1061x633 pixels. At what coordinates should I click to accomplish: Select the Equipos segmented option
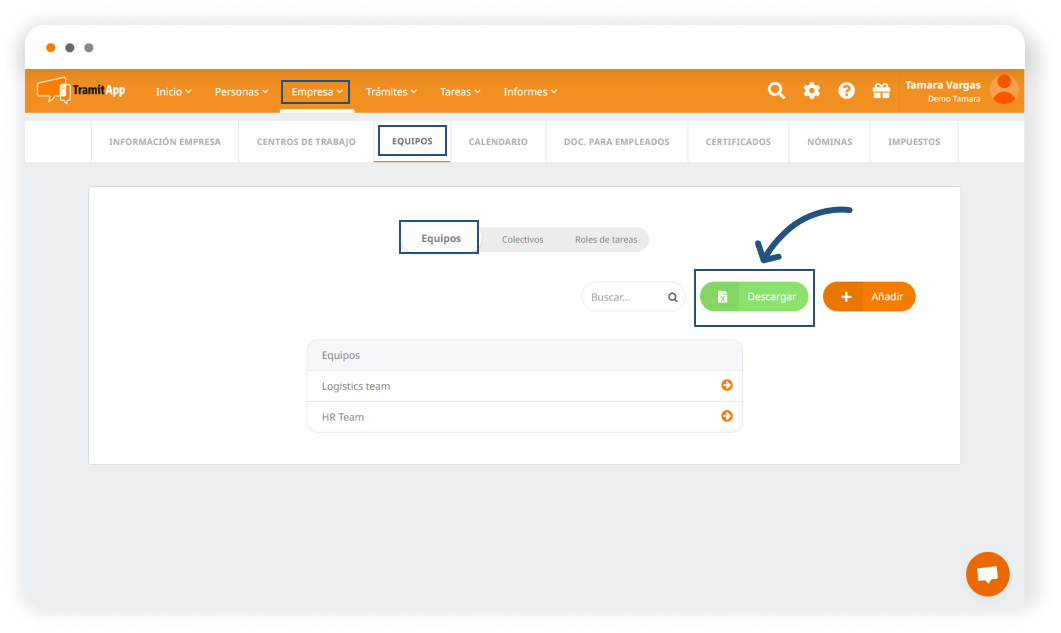[441, 239]
